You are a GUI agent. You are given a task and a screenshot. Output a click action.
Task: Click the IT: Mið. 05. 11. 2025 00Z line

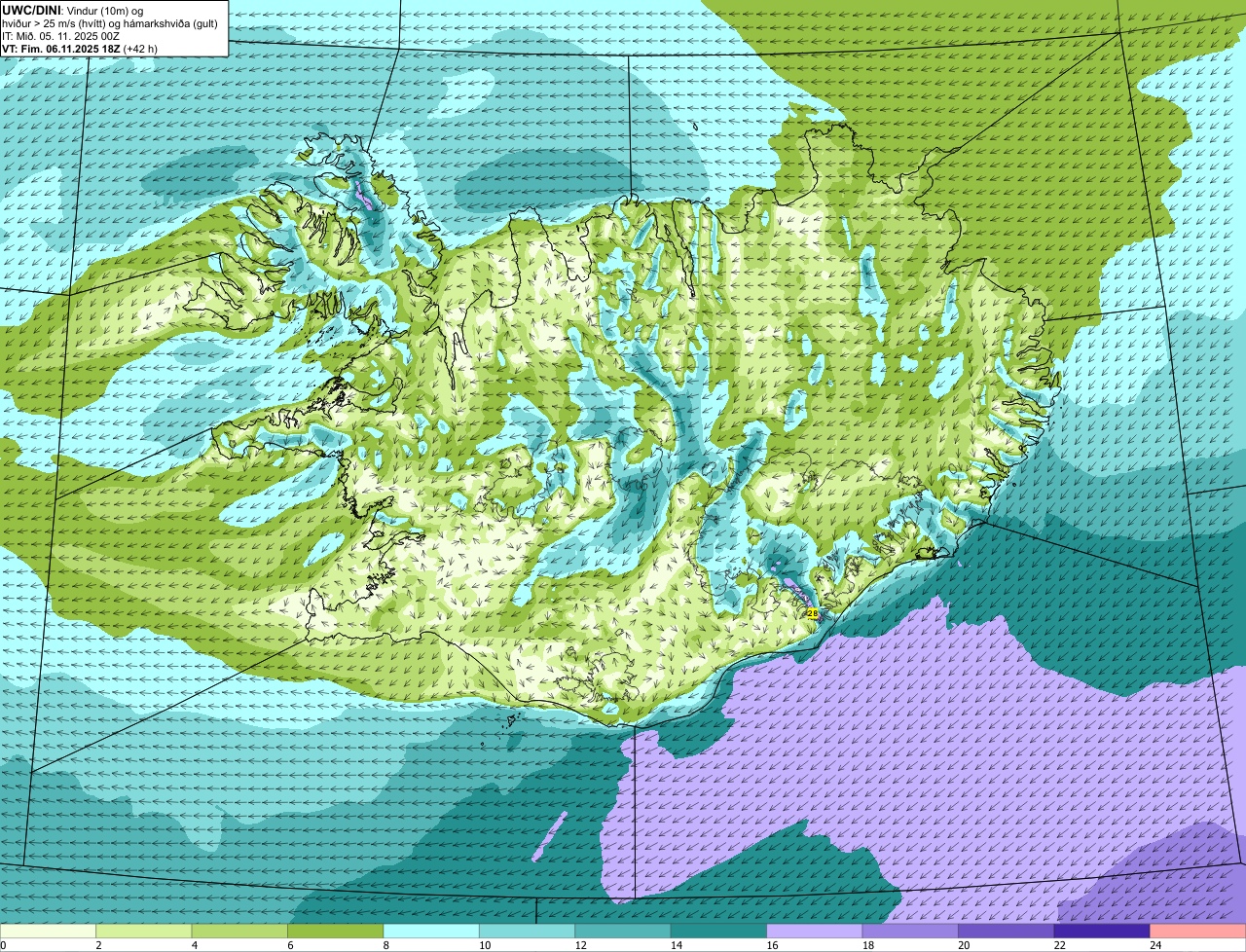coord(60,36)
